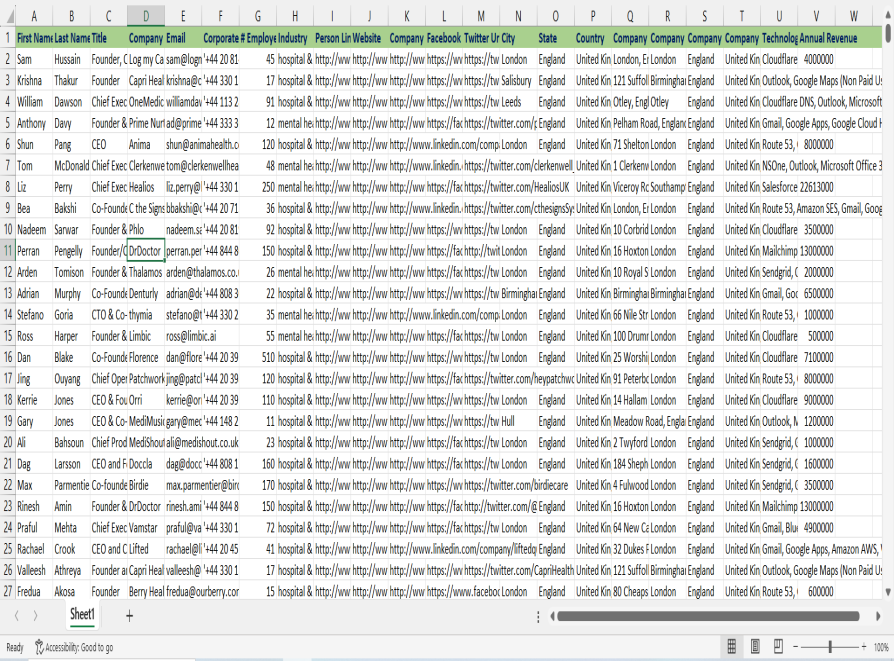894x661 pixels.
Task: Click the DrDoctor cell in row 11
Action: click(146, 251)
